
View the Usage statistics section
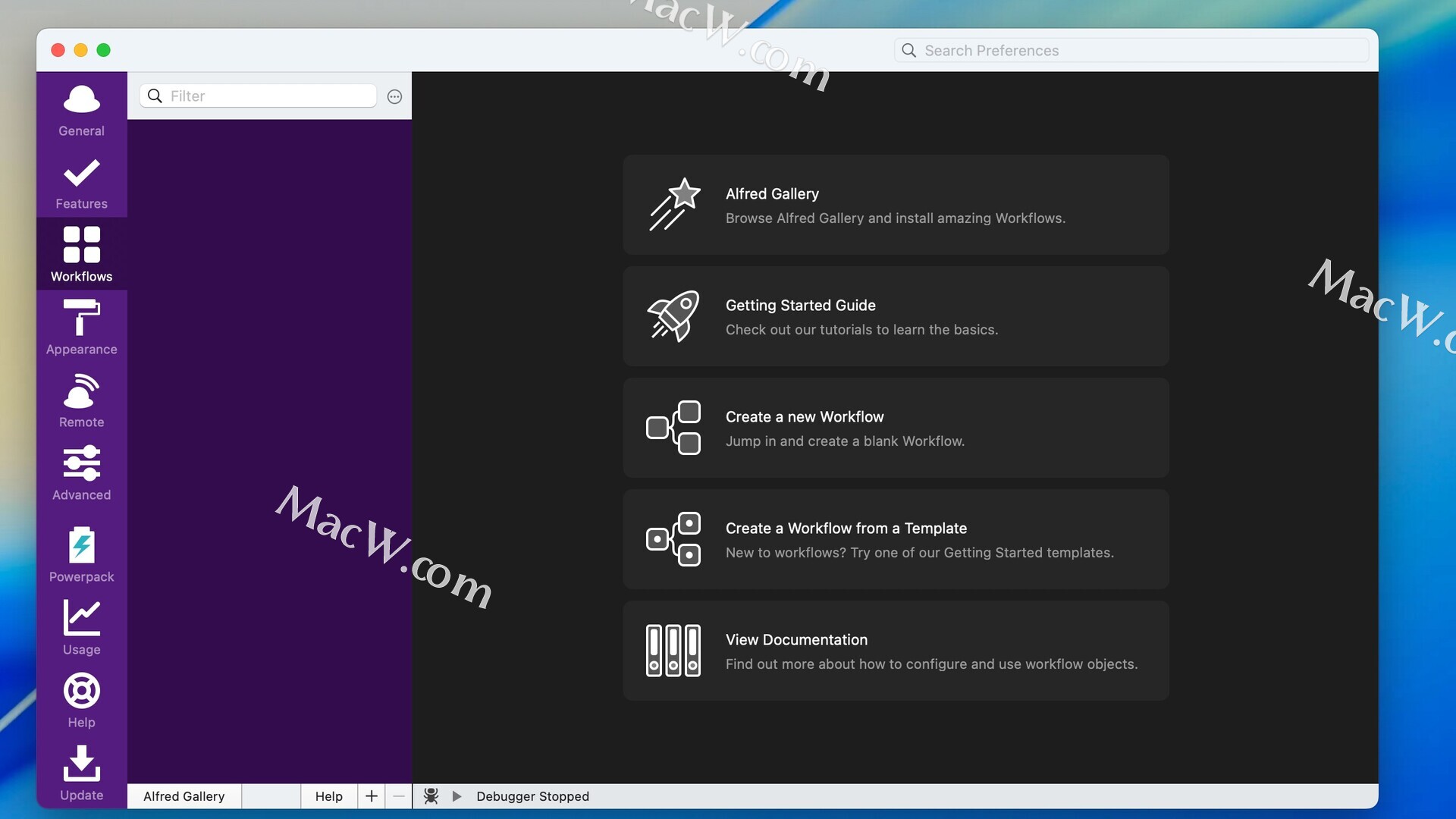81,627
